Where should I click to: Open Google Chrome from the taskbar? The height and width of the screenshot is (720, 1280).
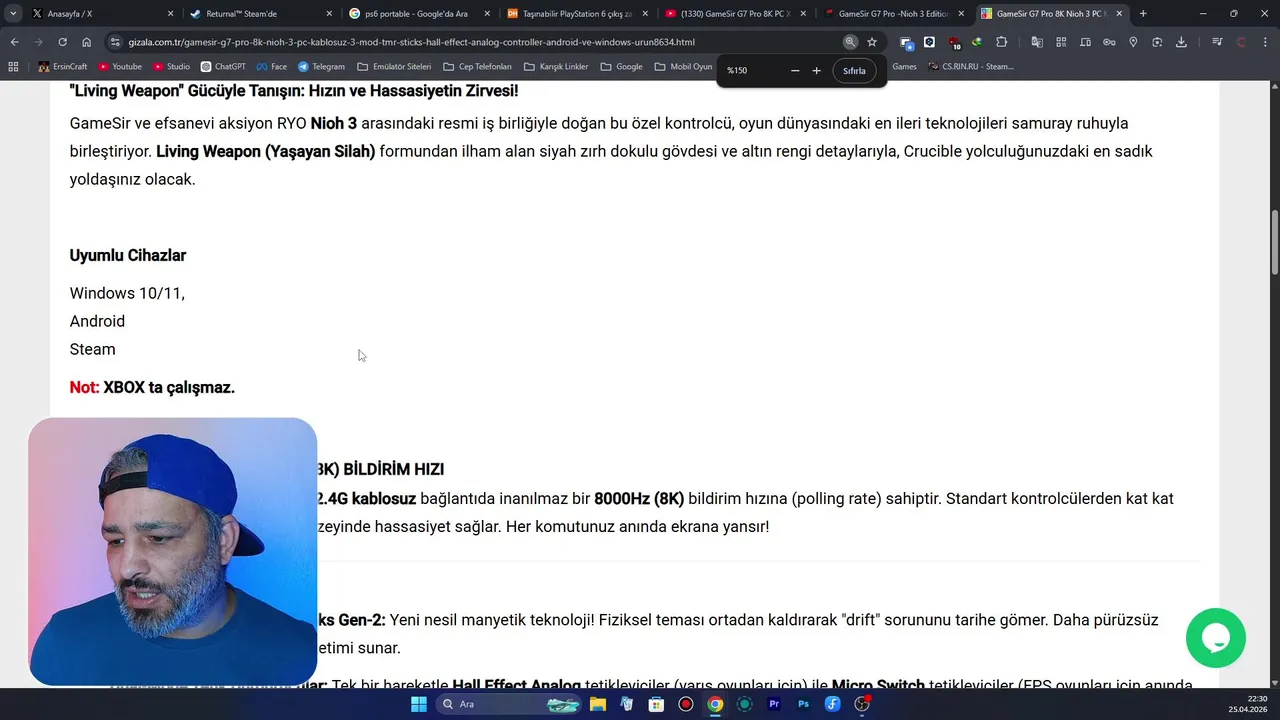[715, 704]
